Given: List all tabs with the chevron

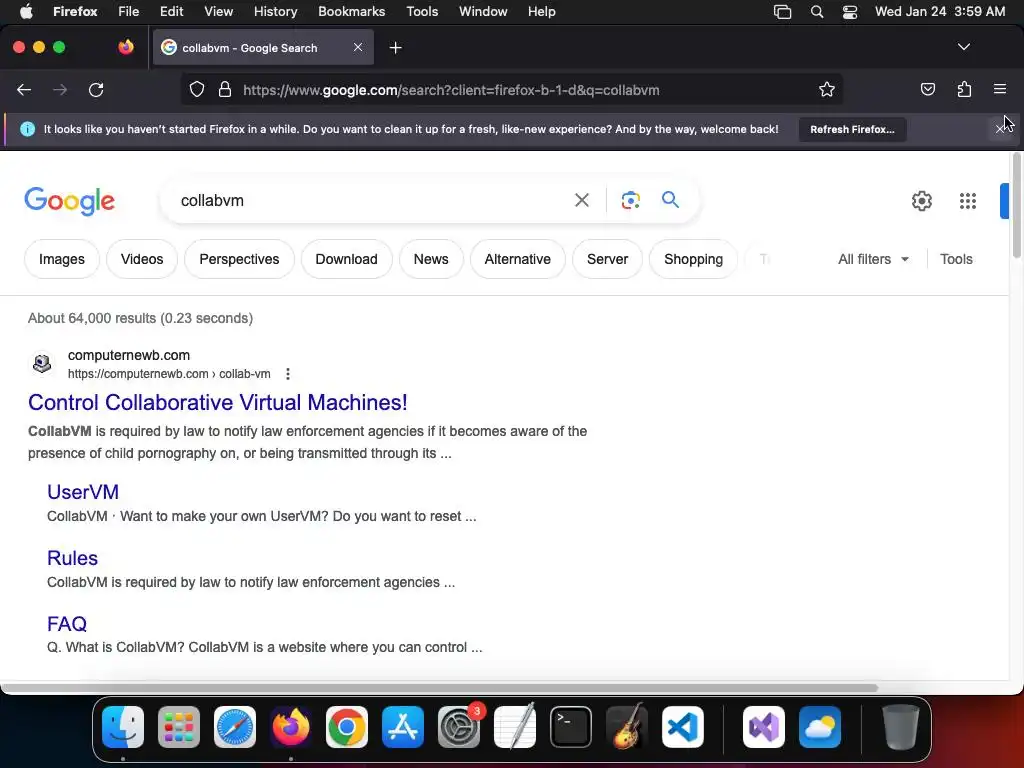Looking at the screenshot, I should pos(963,47).
